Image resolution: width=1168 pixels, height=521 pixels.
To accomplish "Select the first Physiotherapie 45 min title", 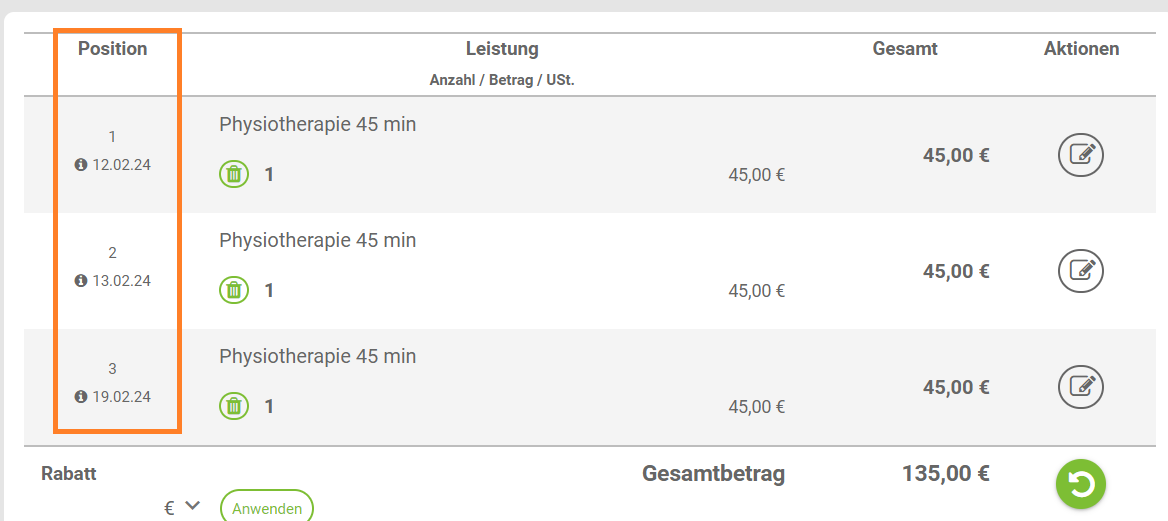I will pos(317,124).
